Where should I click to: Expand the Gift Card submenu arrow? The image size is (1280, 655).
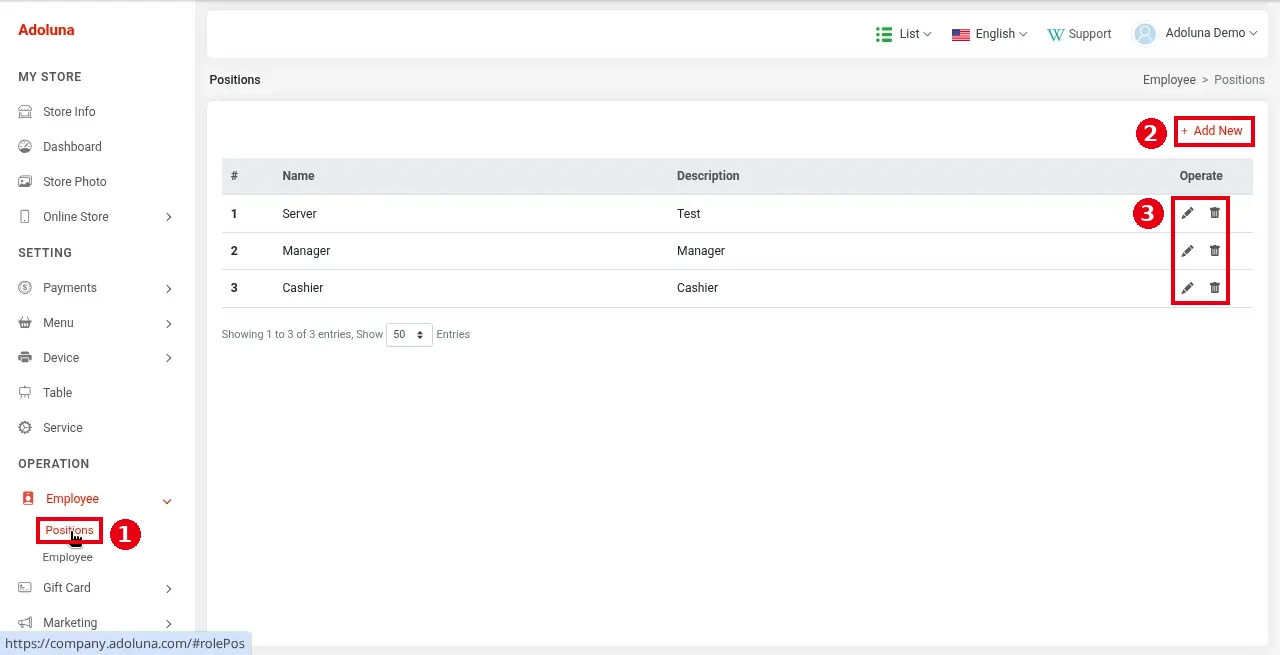click(168, 588)
